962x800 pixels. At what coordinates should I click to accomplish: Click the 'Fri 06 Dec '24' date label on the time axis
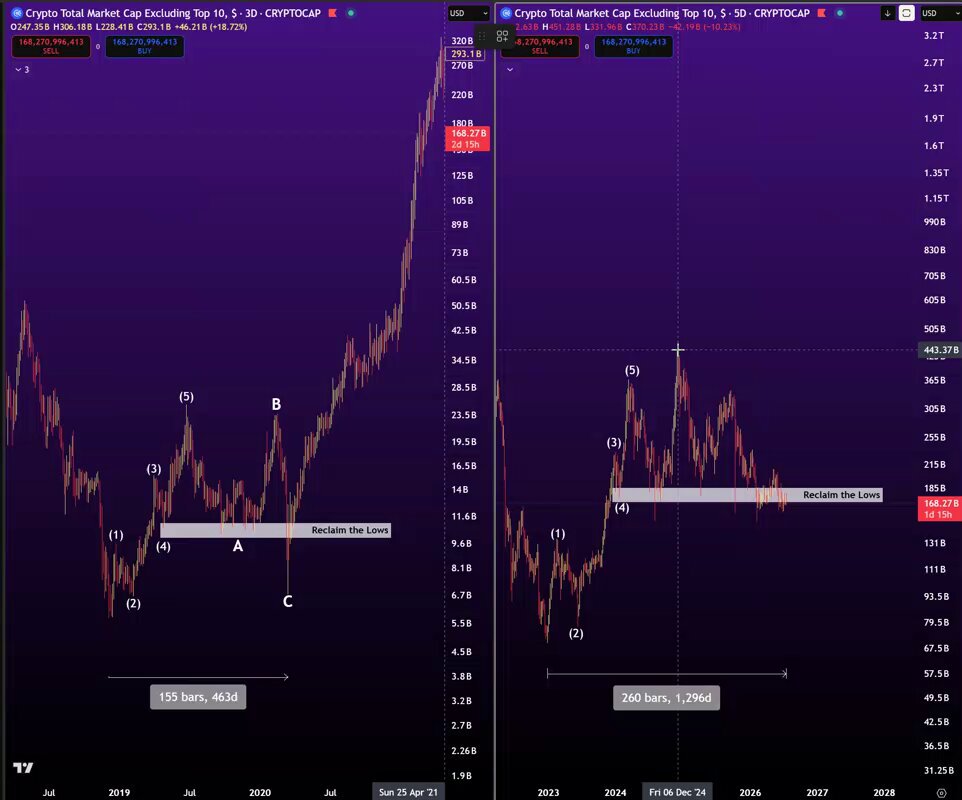coord(677,792)
